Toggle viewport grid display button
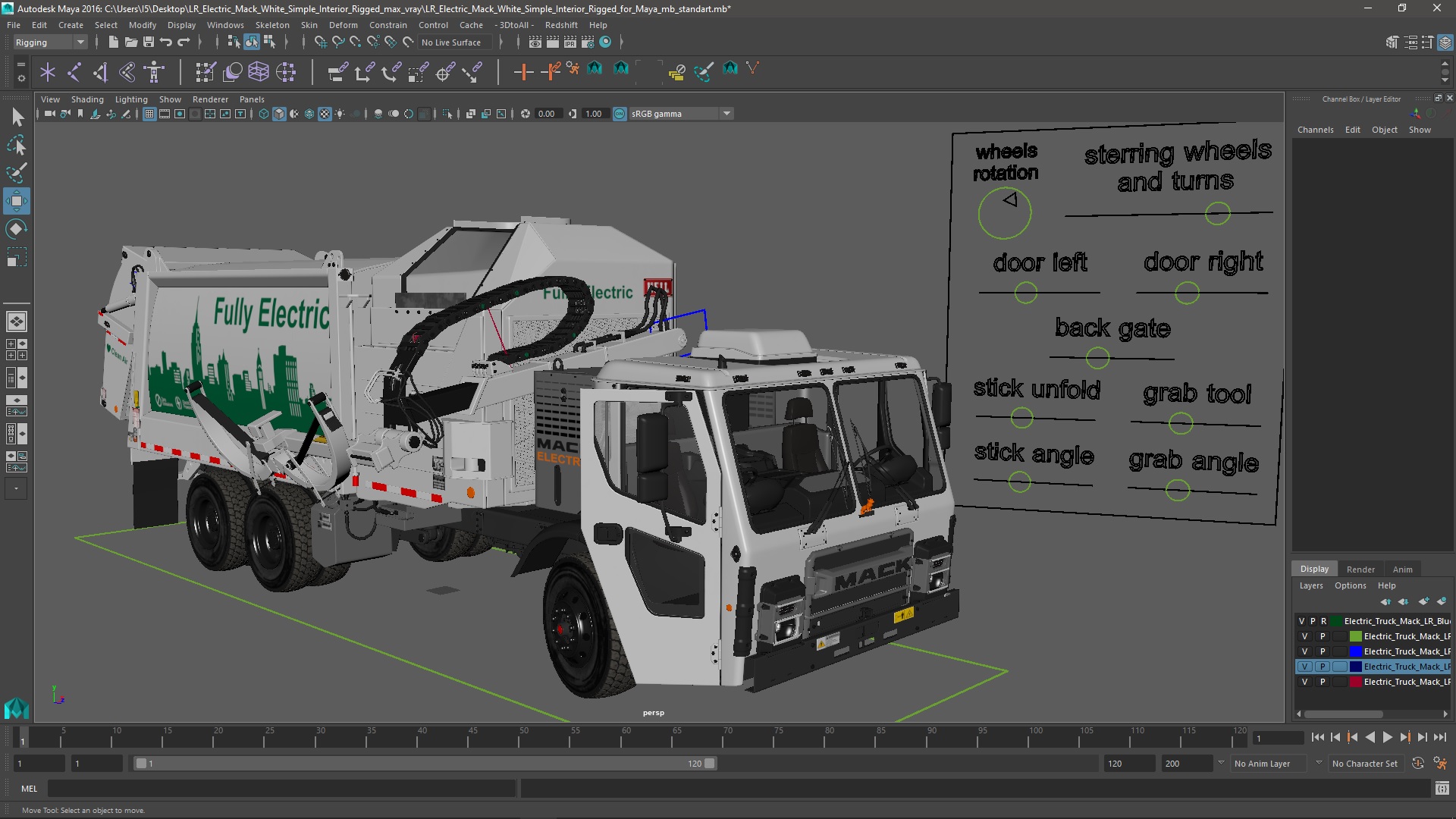Viewport: 1456px width, 819px height. pyautogui.click(x=149, y=114)
